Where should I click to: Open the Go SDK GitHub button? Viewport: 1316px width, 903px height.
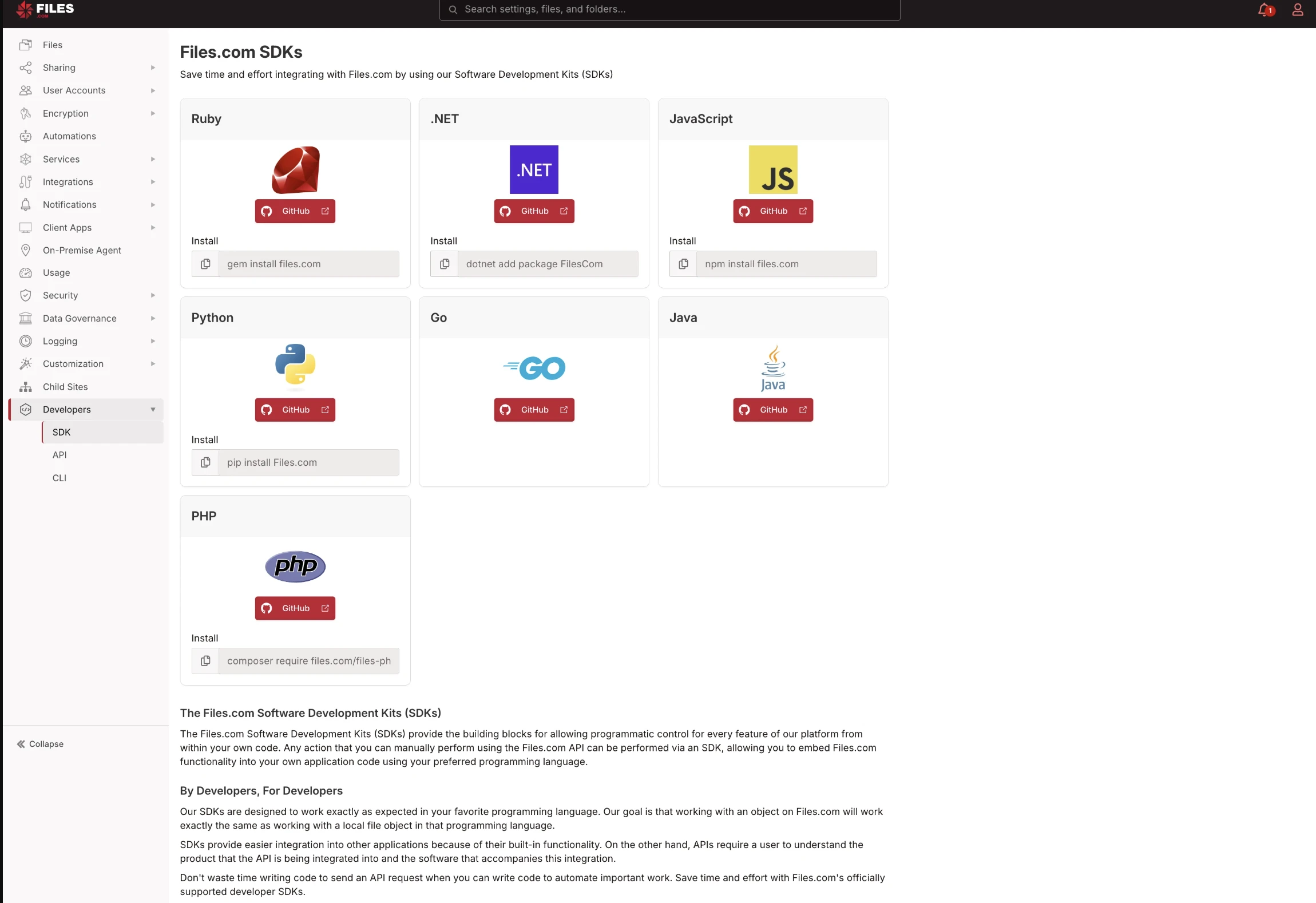[x=534, y=410]
